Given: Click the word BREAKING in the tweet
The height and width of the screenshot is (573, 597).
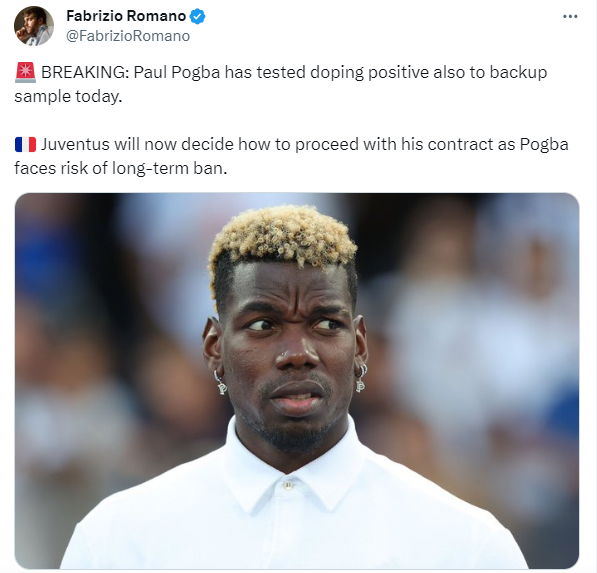Looking at the screenshot, I should 85,72.
